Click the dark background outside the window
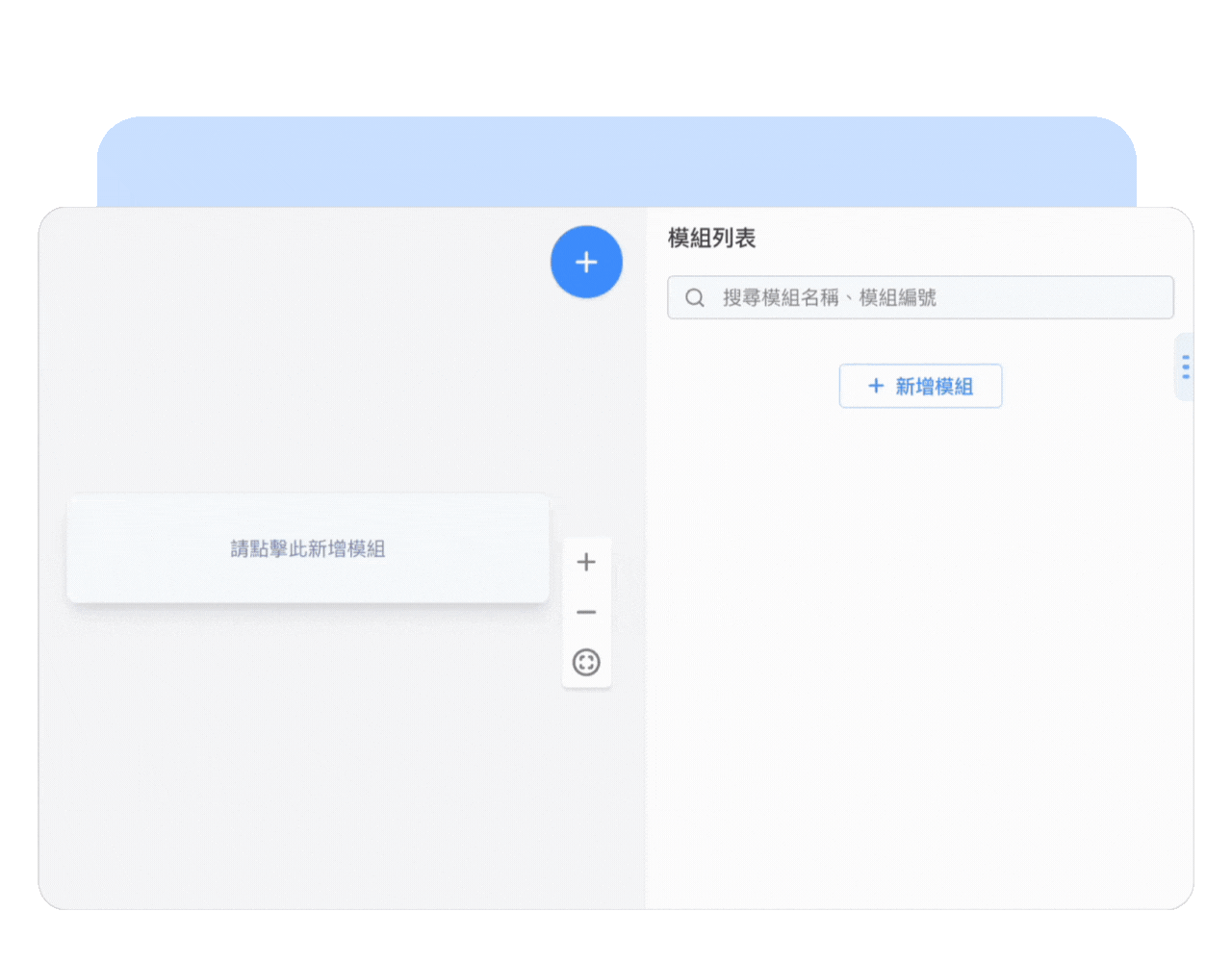 pyautogui.click(x=616, y=58)
